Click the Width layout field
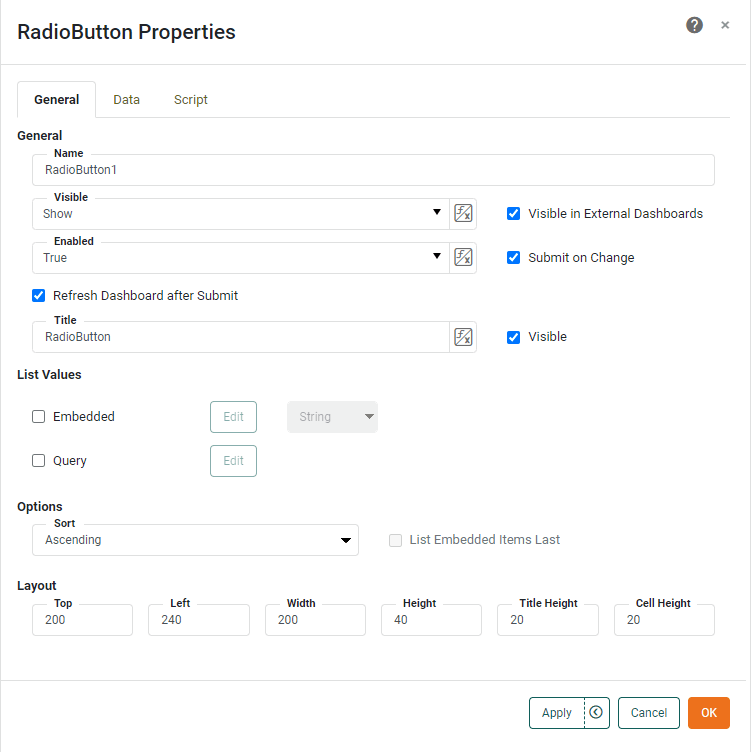The image size is (751, 752). [315, 621]
